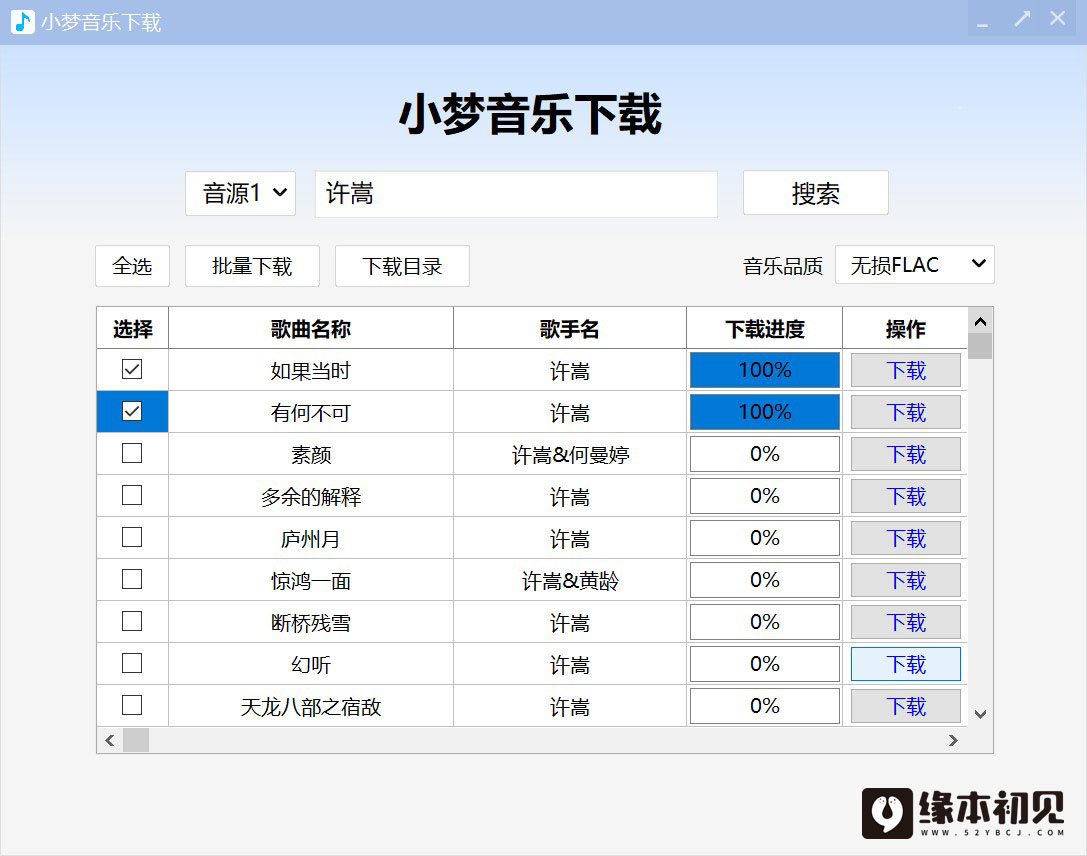Image resolution: width=1087 pixels, height=856 pixels.
Task: Download the song 幻听
Action: (905, 665)
